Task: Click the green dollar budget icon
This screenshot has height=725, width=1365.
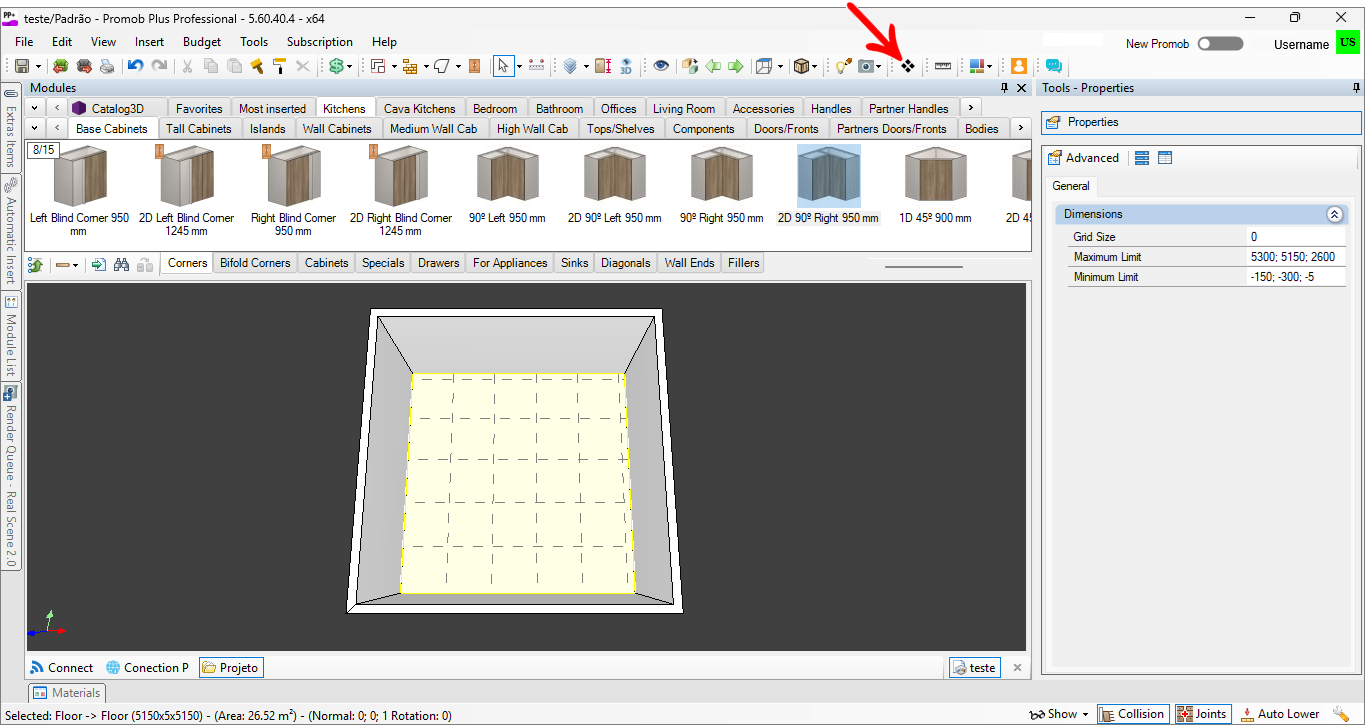Action: point(338,66)
